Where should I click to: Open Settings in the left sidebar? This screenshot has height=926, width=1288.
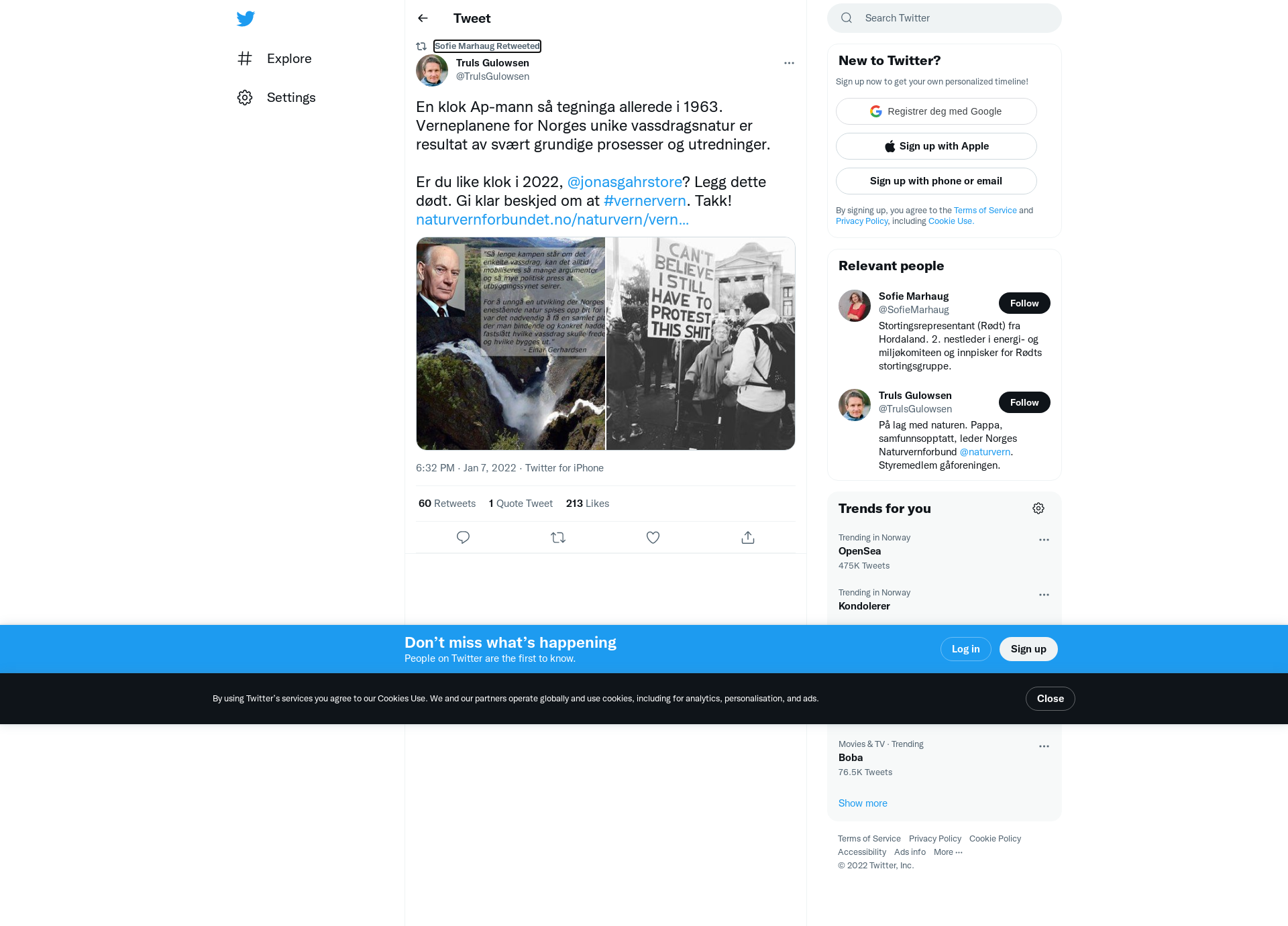[x=276, y=97]
